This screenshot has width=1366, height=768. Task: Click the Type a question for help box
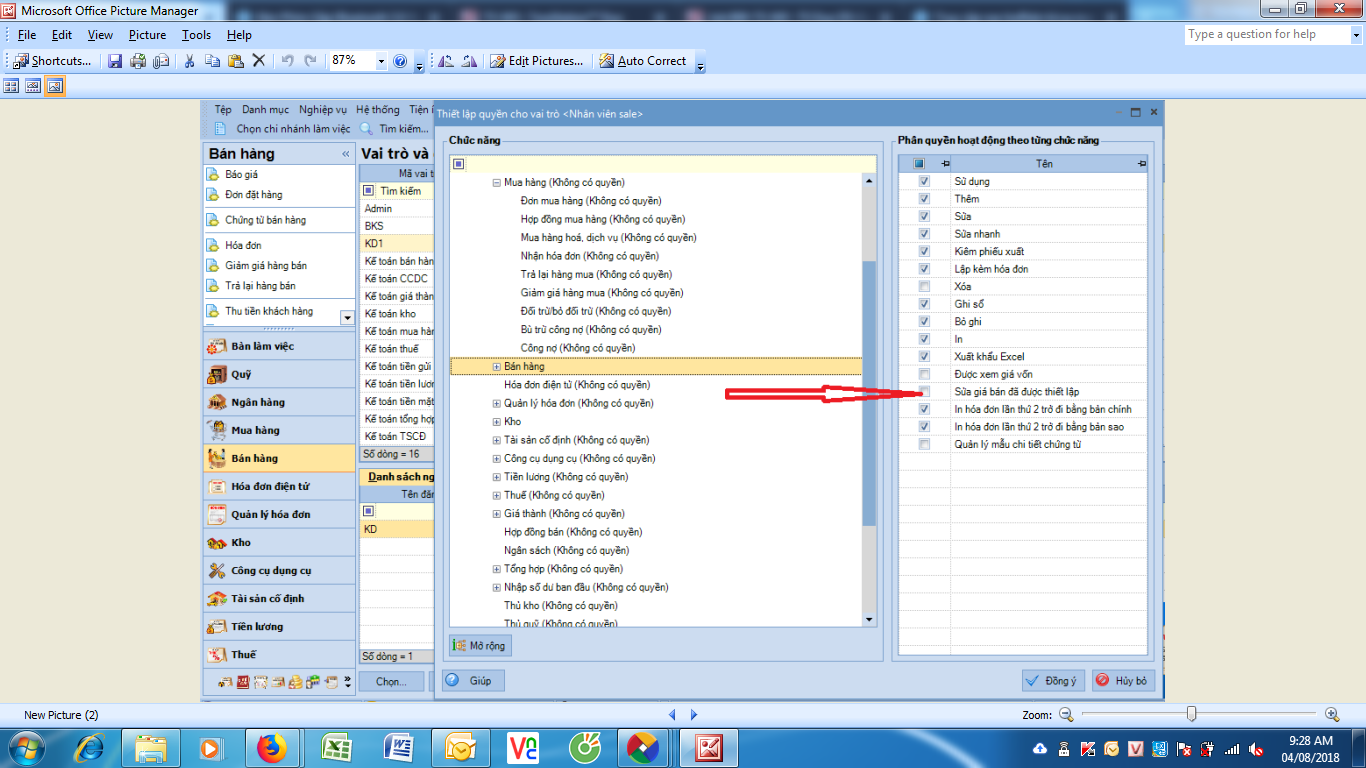point(1267,35)
